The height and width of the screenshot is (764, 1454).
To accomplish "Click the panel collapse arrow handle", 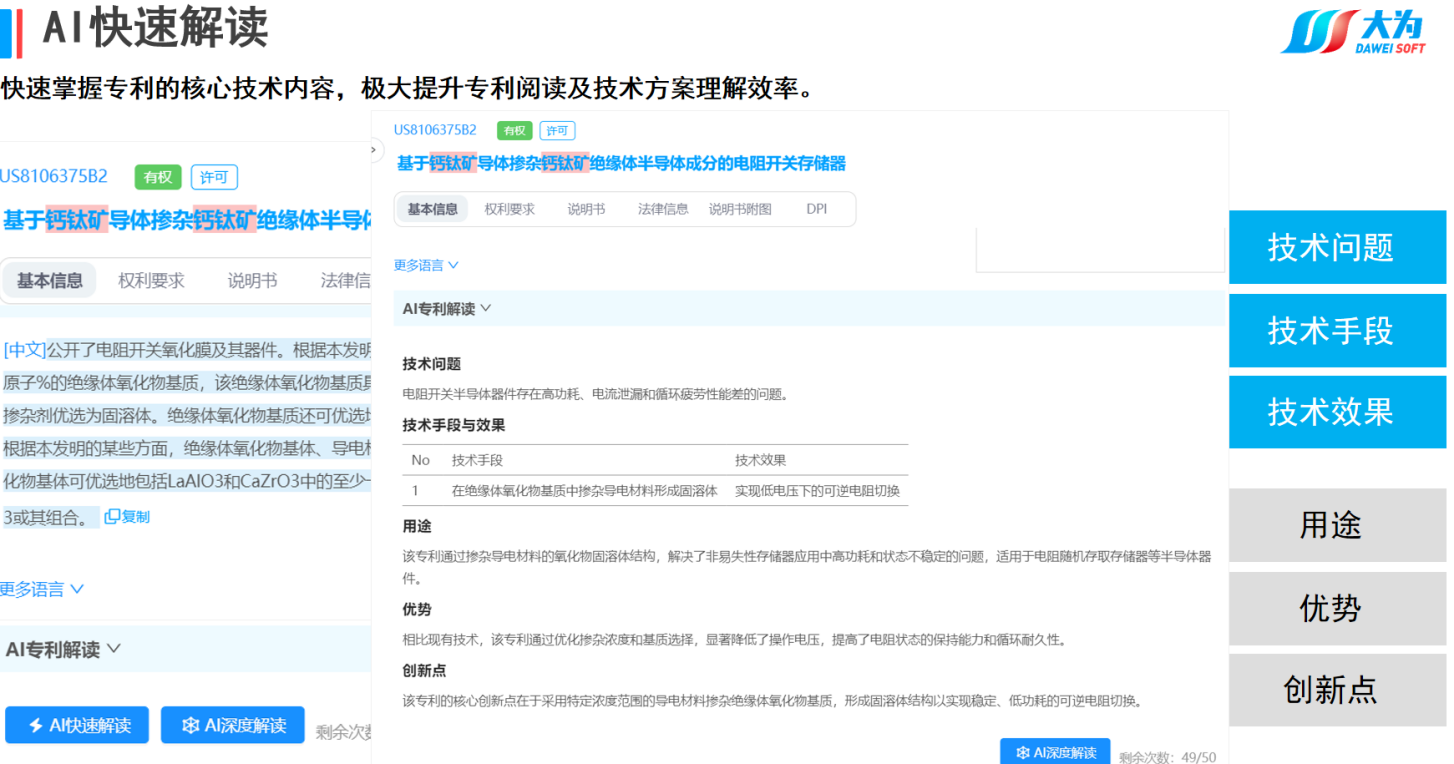I will (374, 150).
